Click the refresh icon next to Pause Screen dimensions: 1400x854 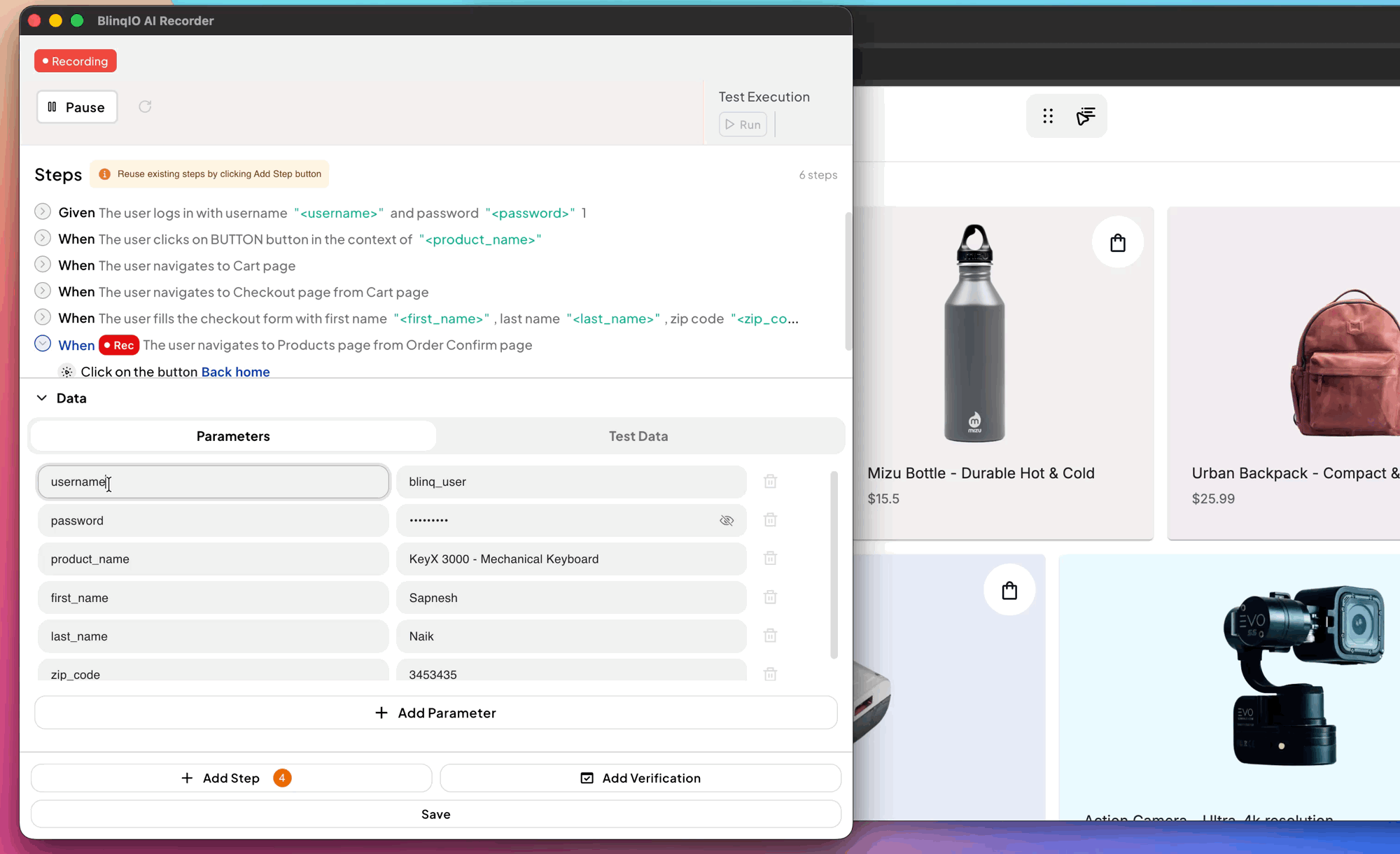coord(145,106)
